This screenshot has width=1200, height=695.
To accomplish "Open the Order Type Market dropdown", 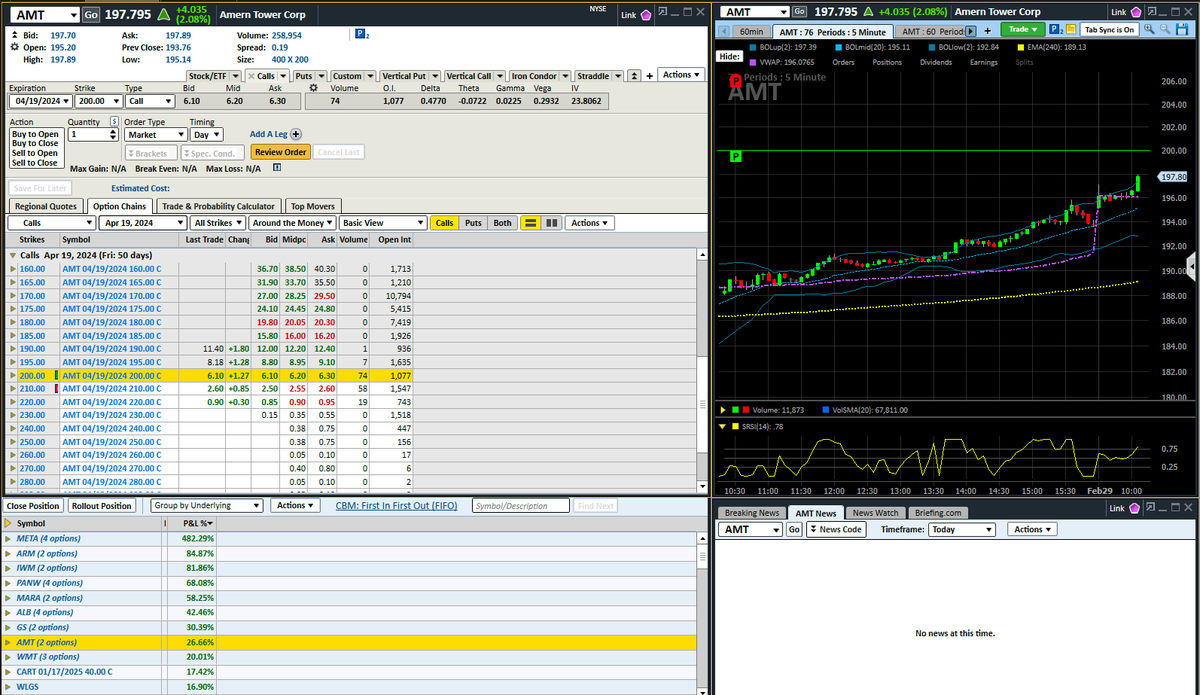I will click(155, 134).
